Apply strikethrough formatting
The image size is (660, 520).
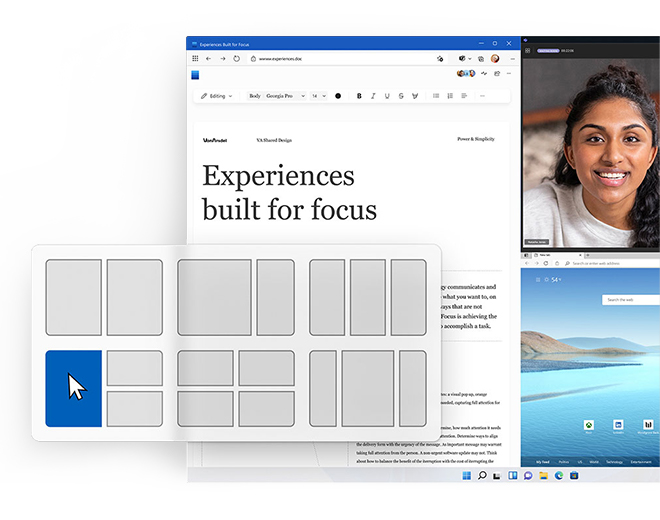[x=401, y=96]
